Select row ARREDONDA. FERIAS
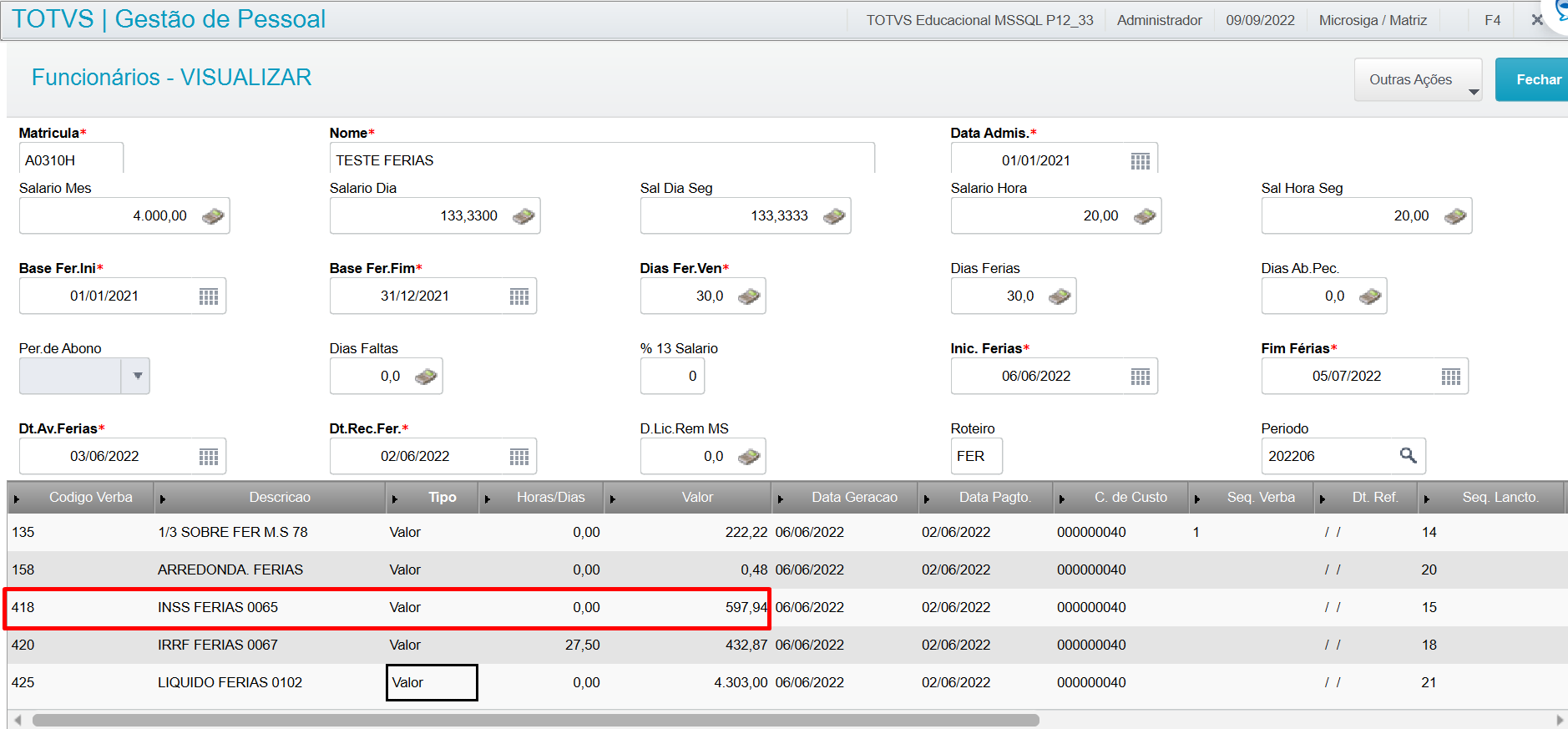 click(787, 570)
